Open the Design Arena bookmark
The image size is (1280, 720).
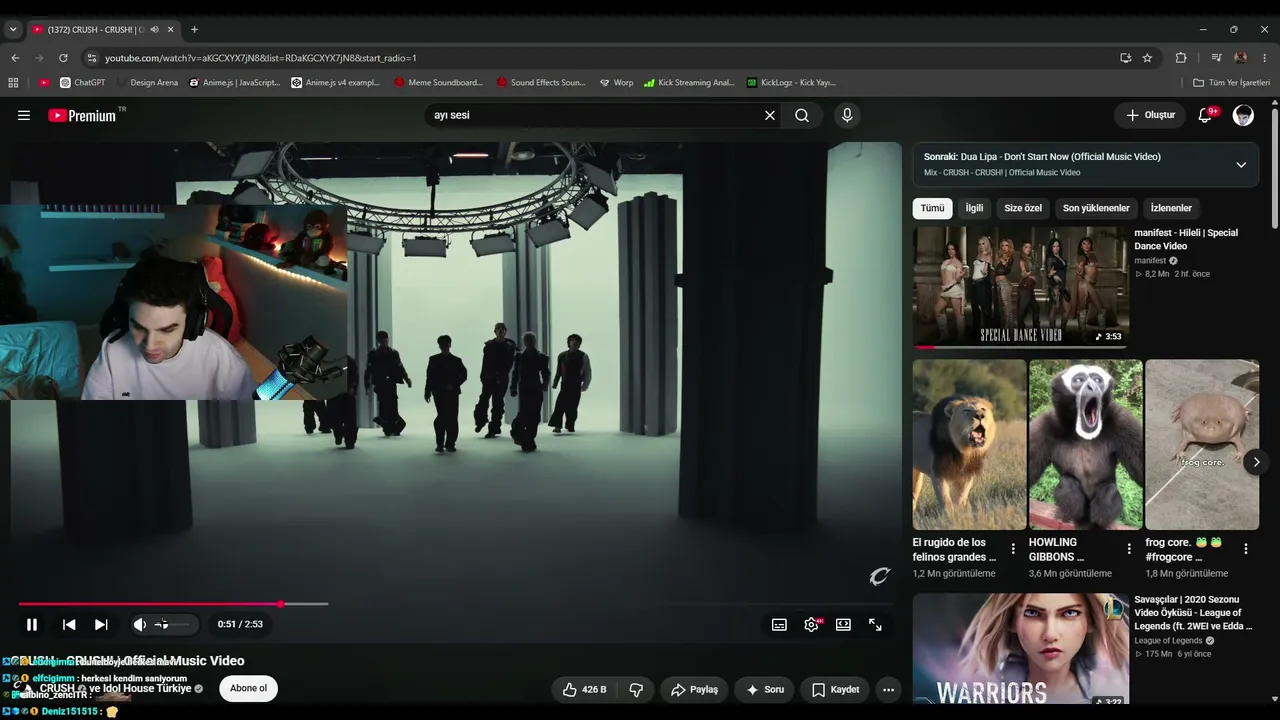(146, 82)
